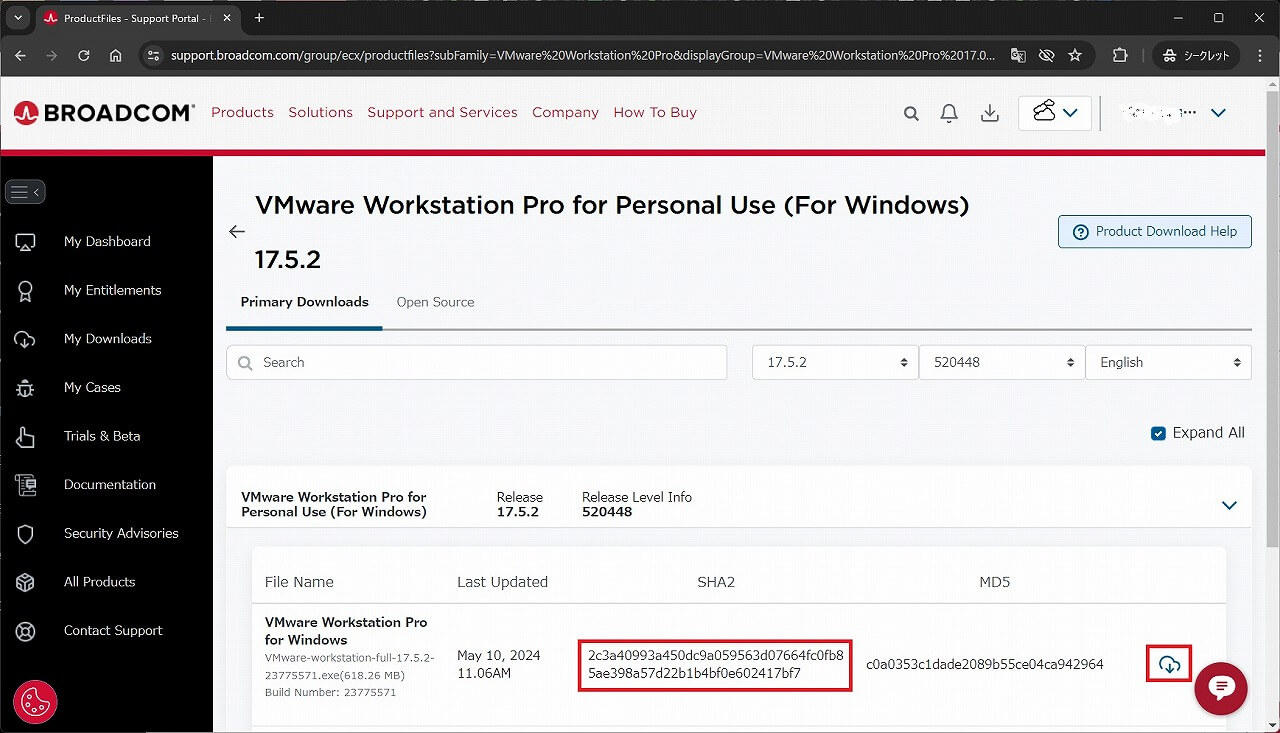Switch to the Open Source tab

tap(435, 302)
